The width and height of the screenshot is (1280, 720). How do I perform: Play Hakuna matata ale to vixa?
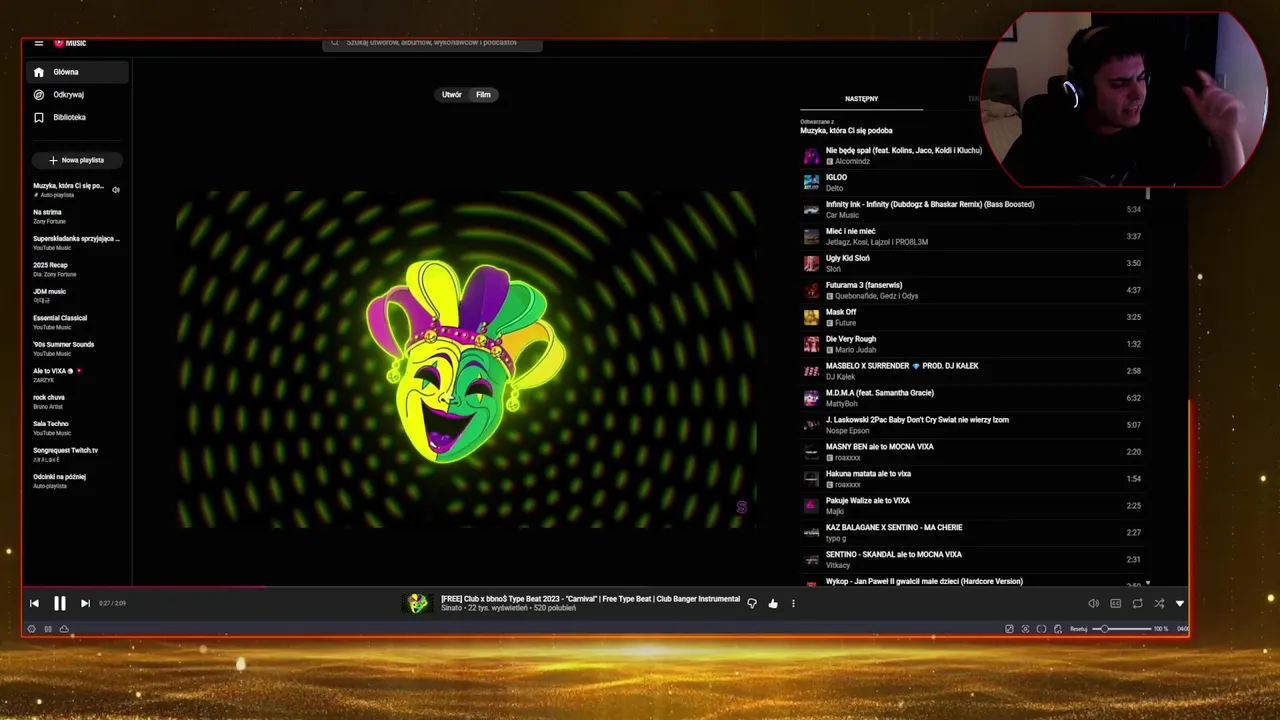972,479
